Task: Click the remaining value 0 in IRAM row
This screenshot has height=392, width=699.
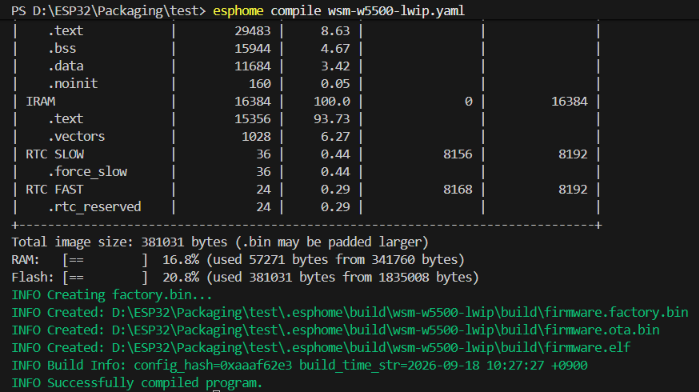Action: pos(468,101)
